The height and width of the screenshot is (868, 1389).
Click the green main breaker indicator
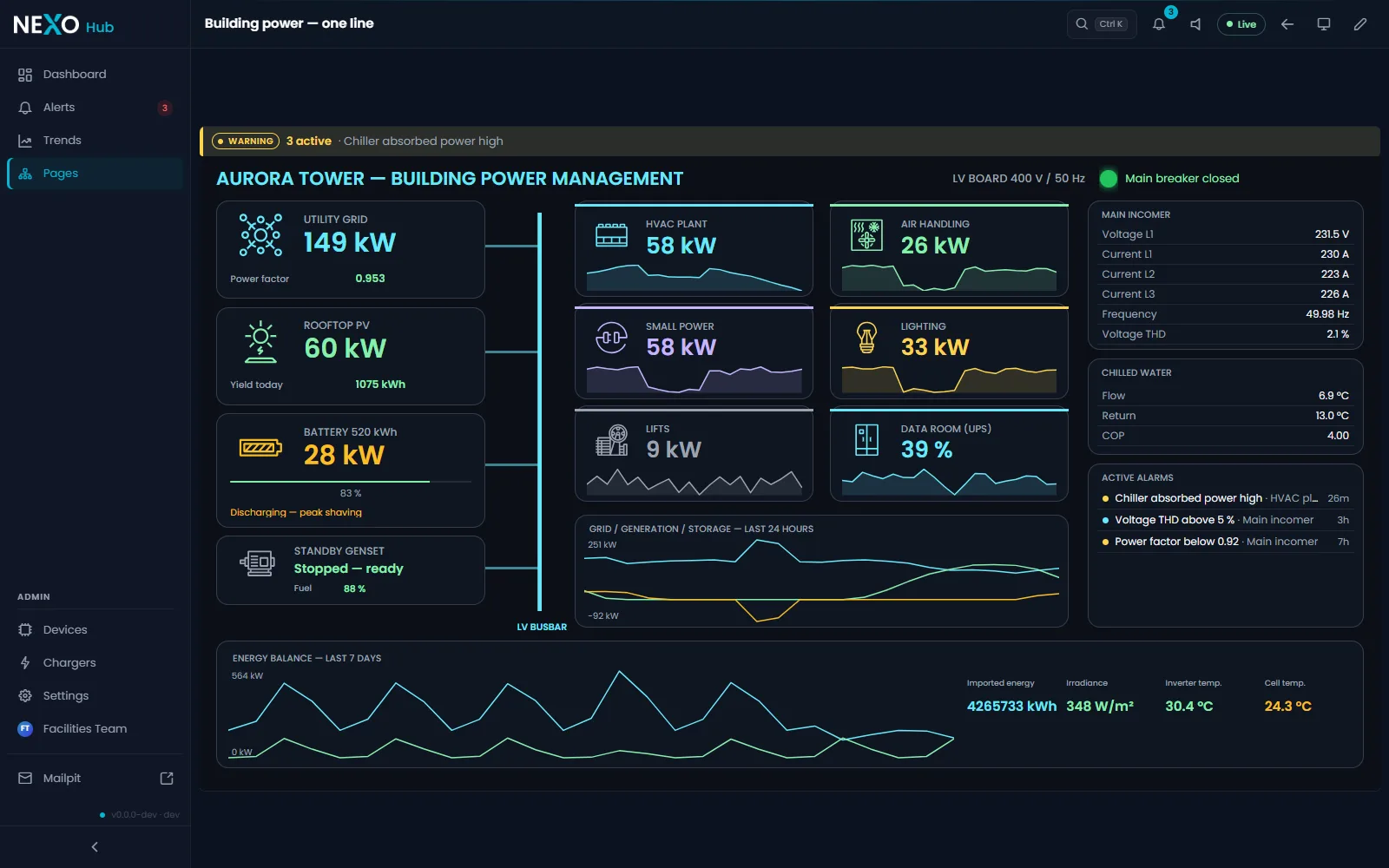(1109, 179)
